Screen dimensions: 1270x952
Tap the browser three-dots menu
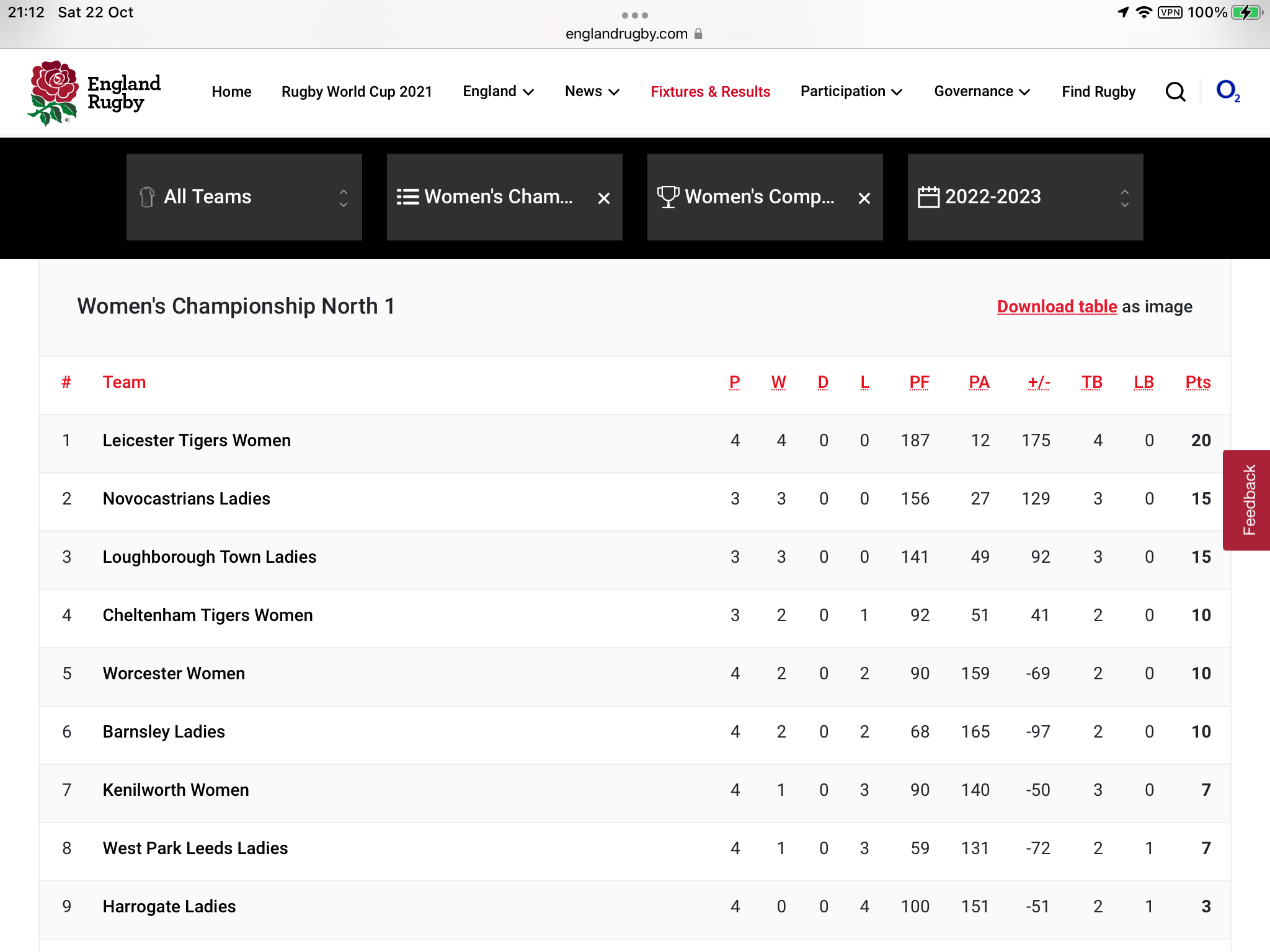(635, 15)
